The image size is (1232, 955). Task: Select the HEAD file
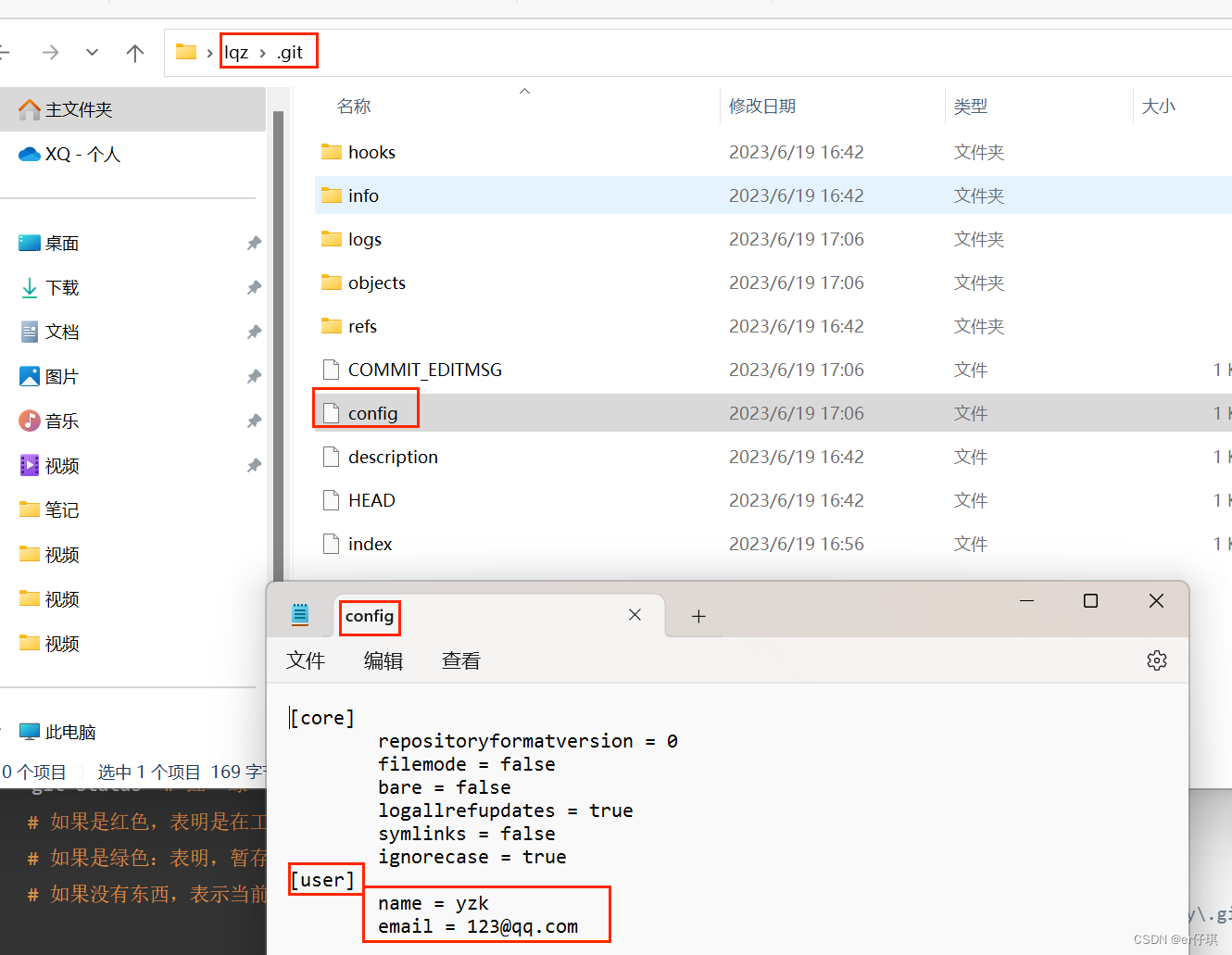pos(773,500)
